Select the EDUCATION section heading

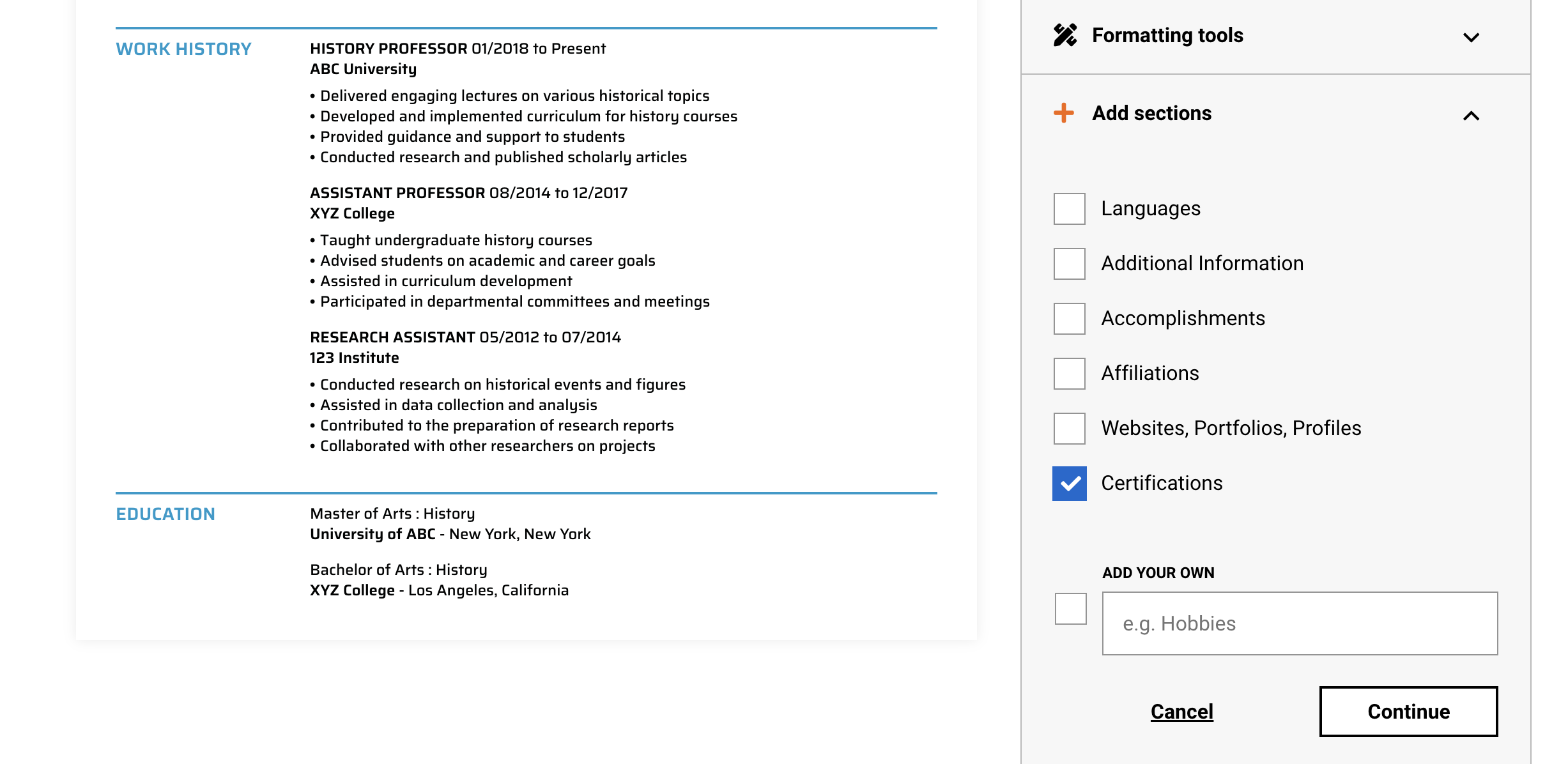tap(165, 514)
